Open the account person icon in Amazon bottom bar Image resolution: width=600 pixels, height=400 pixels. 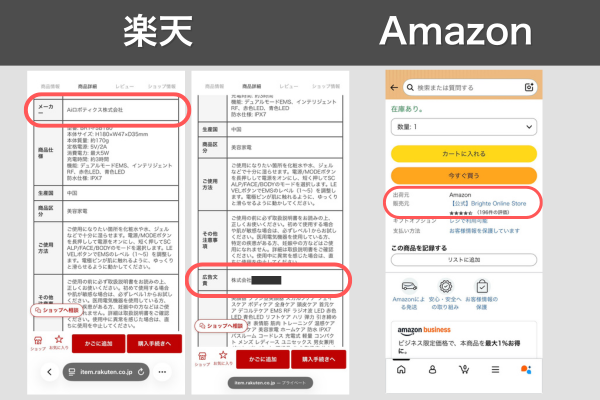tap(432, 369)
